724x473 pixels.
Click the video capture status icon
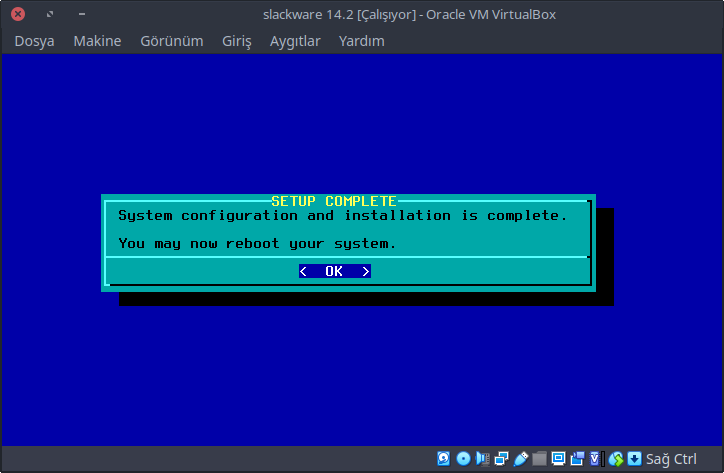pyautogui.click(x=577, y=459)
